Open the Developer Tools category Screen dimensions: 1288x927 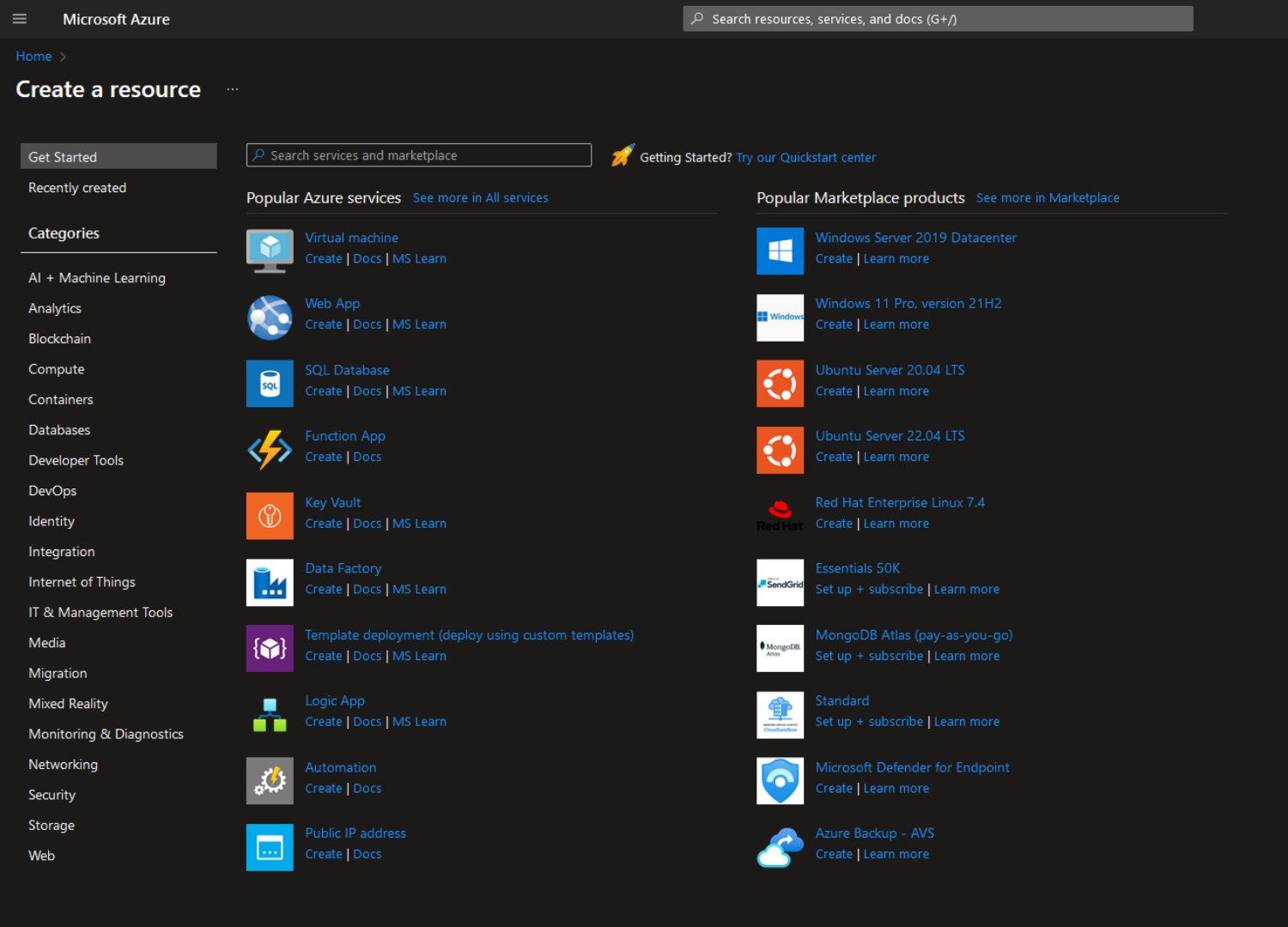pyautogui.click(x=76, y=461)
